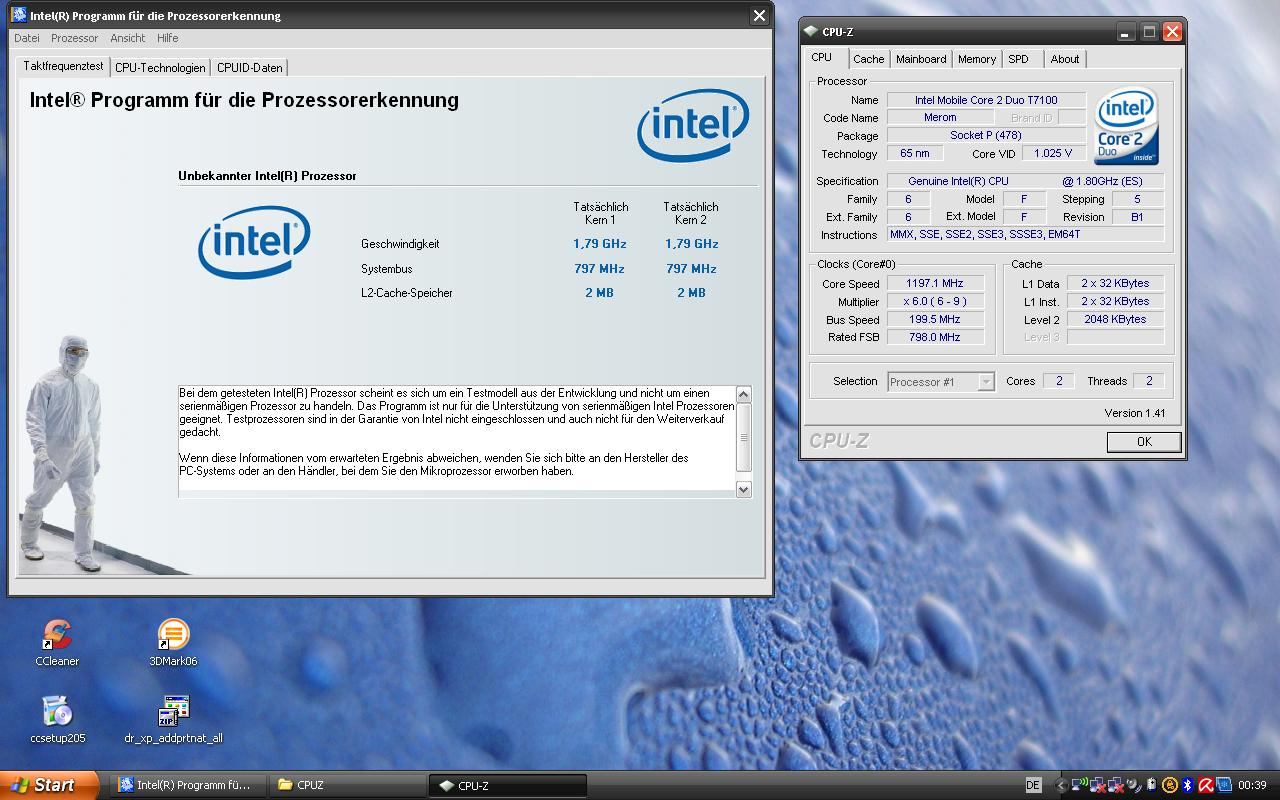The height and width of the screenshot is (800, 1280).
Task: Click the Revision value B1
Action: (1137, 216)
